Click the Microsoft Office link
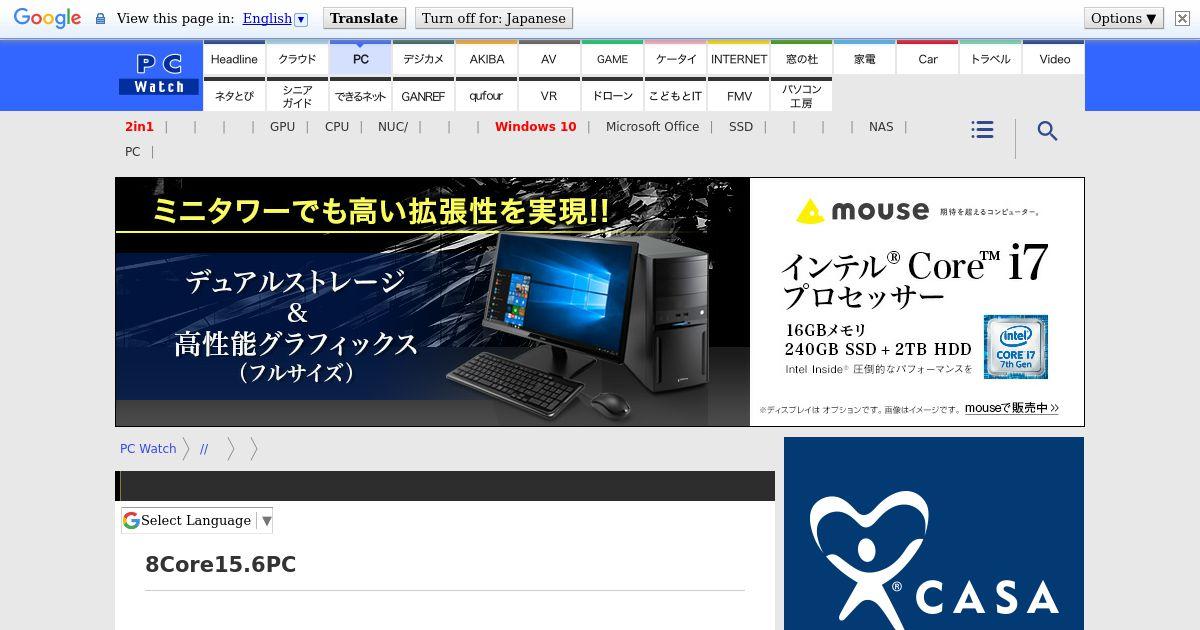This screenshot has height=630, width=1200. click(x=652, y=126)
